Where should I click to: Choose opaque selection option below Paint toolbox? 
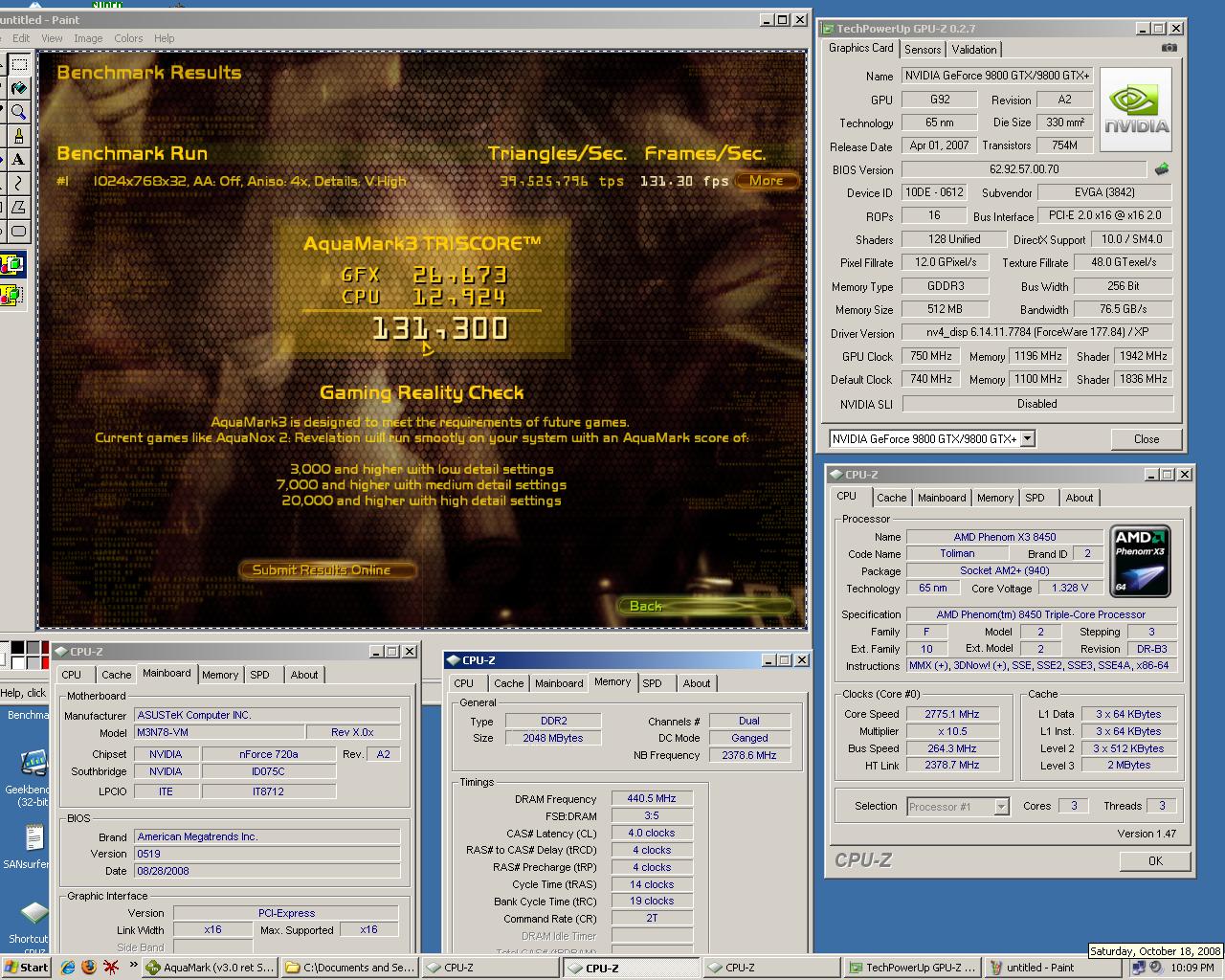click(x=11, y=265)
